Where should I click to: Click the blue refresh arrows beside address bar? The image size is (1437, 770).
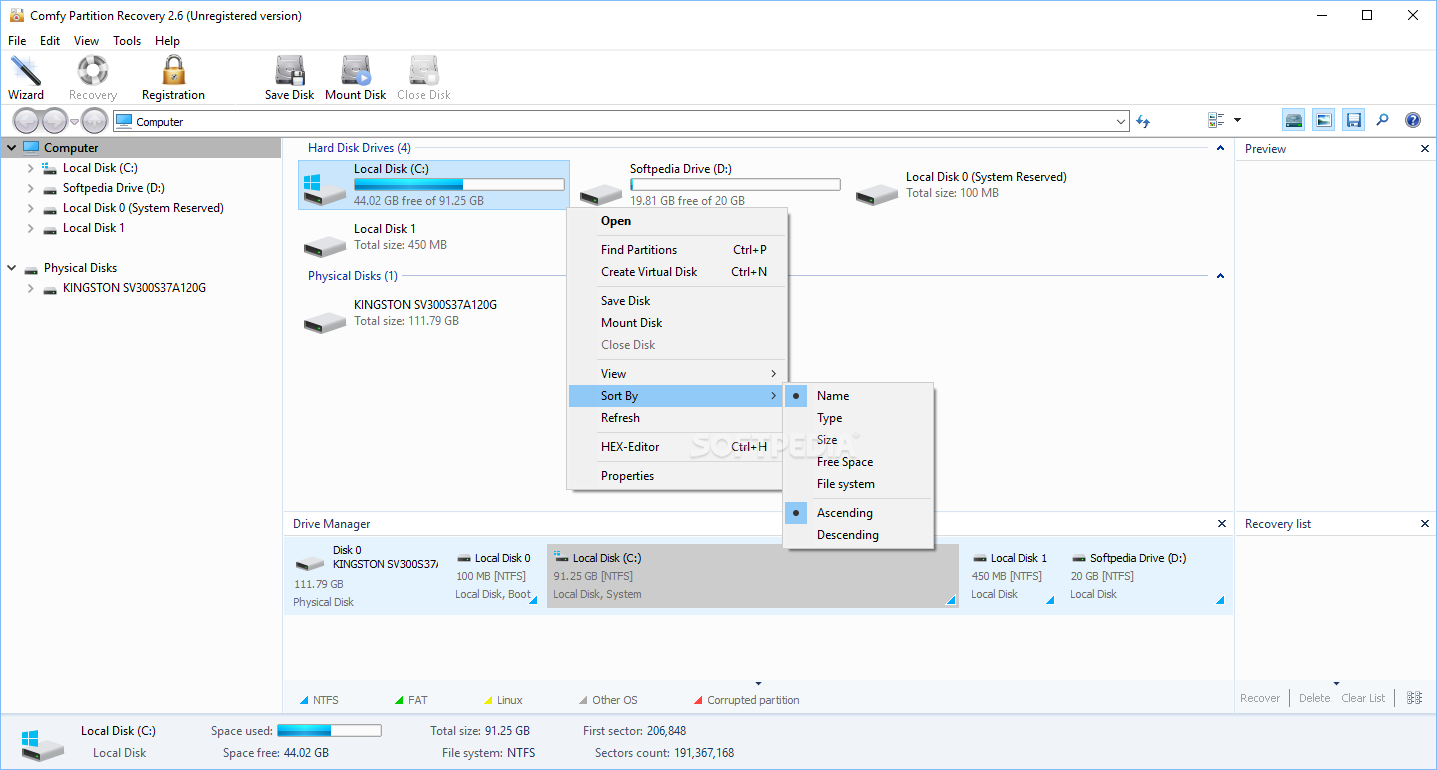pyautogui.click(x=1143, y=121)
